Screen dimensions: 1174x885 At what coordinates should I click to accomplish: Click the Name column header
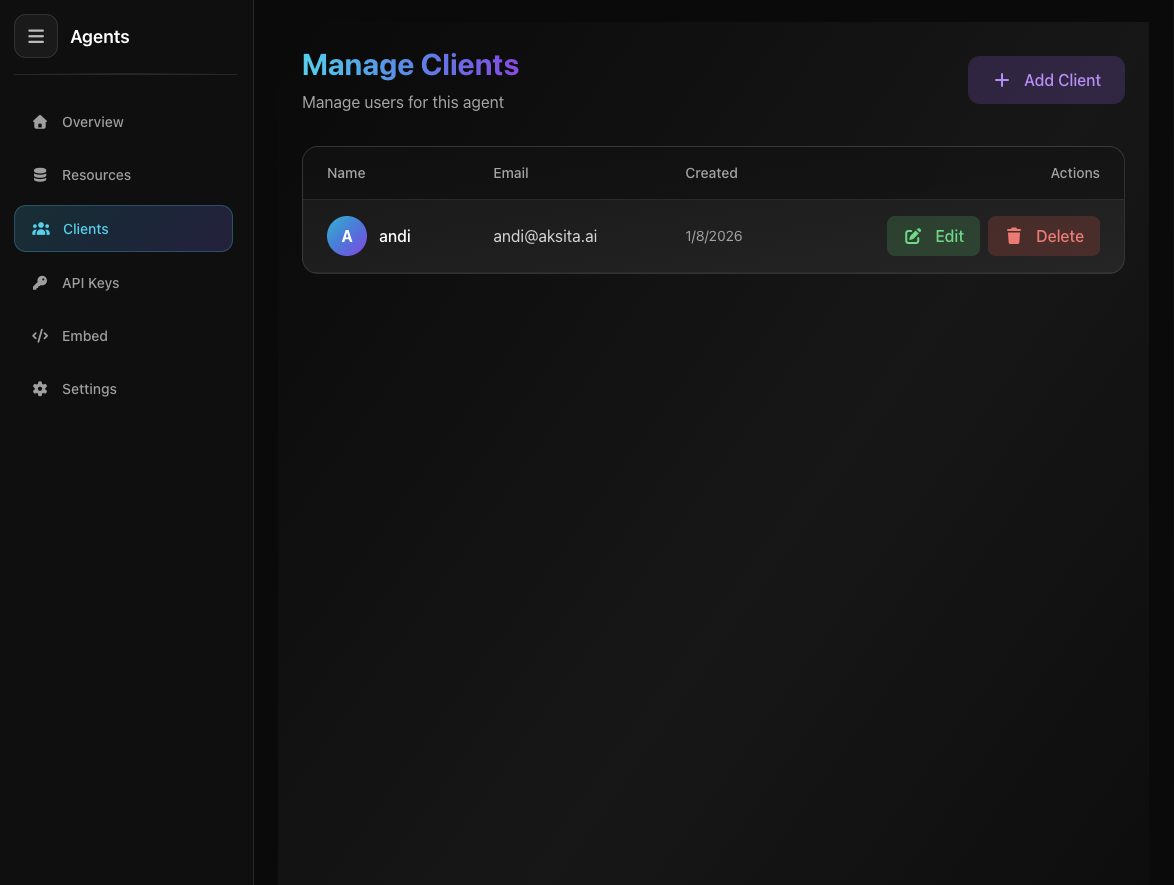[346, 172]
